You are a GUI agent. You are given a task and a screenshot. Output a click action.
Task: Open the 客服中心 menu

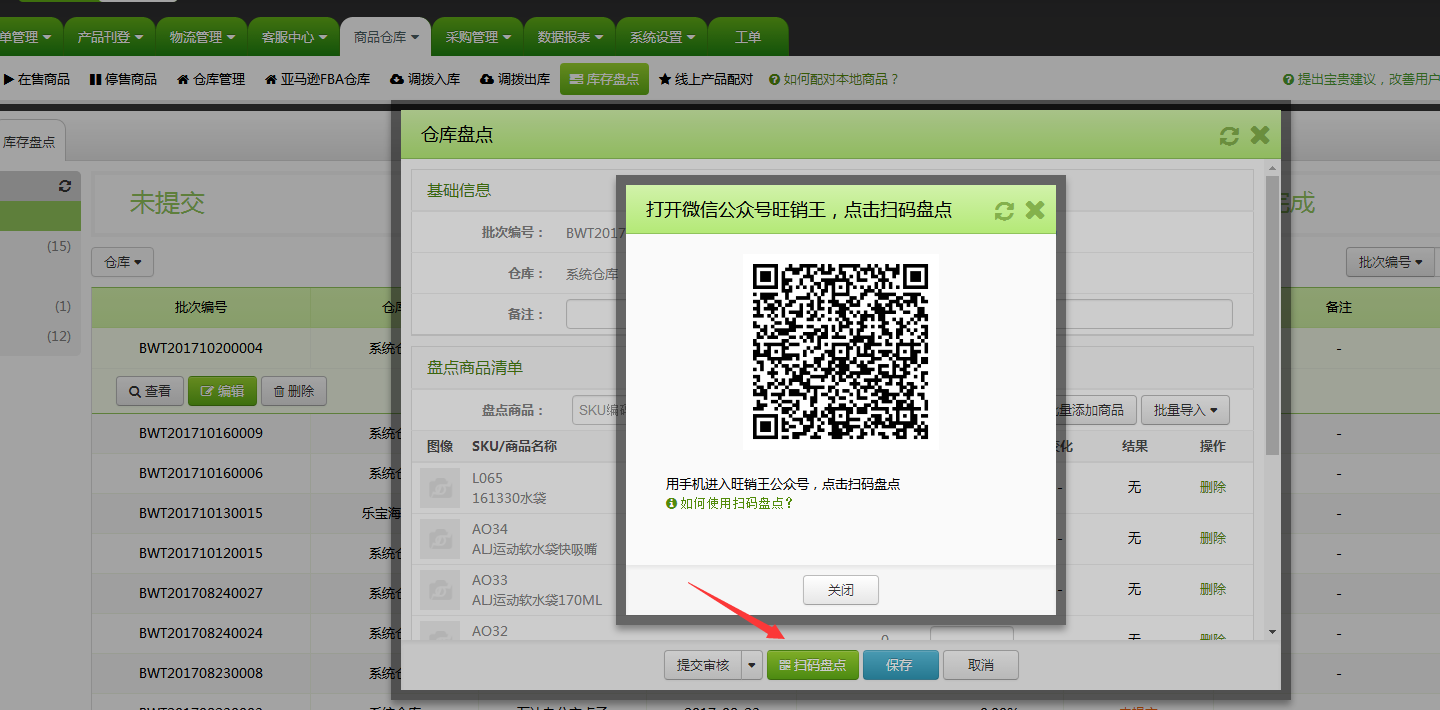point(294,37)
